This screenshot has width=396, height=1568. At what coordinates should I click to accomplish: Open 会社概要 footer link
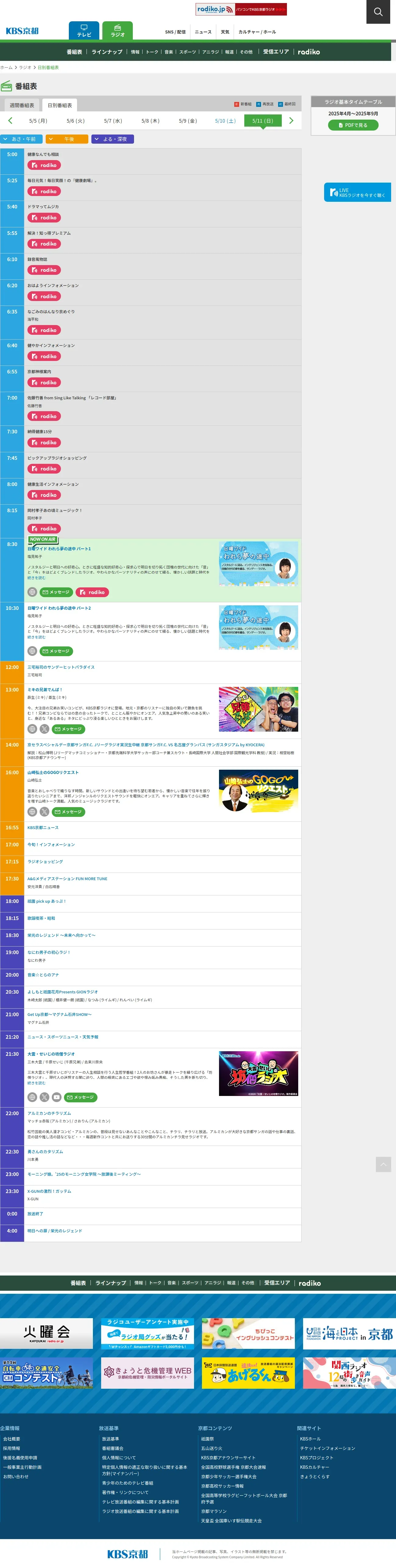(x=12, y=1439)
